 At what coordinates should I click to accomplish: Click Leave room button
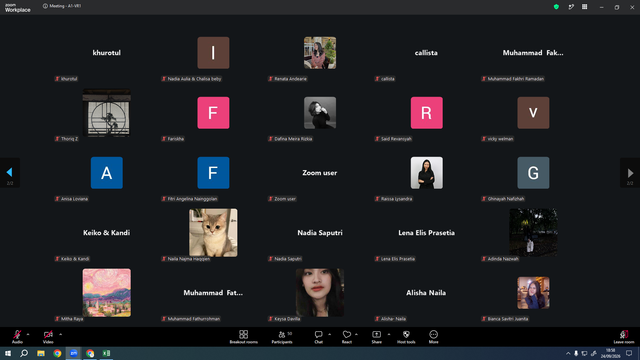click(624, 337)
